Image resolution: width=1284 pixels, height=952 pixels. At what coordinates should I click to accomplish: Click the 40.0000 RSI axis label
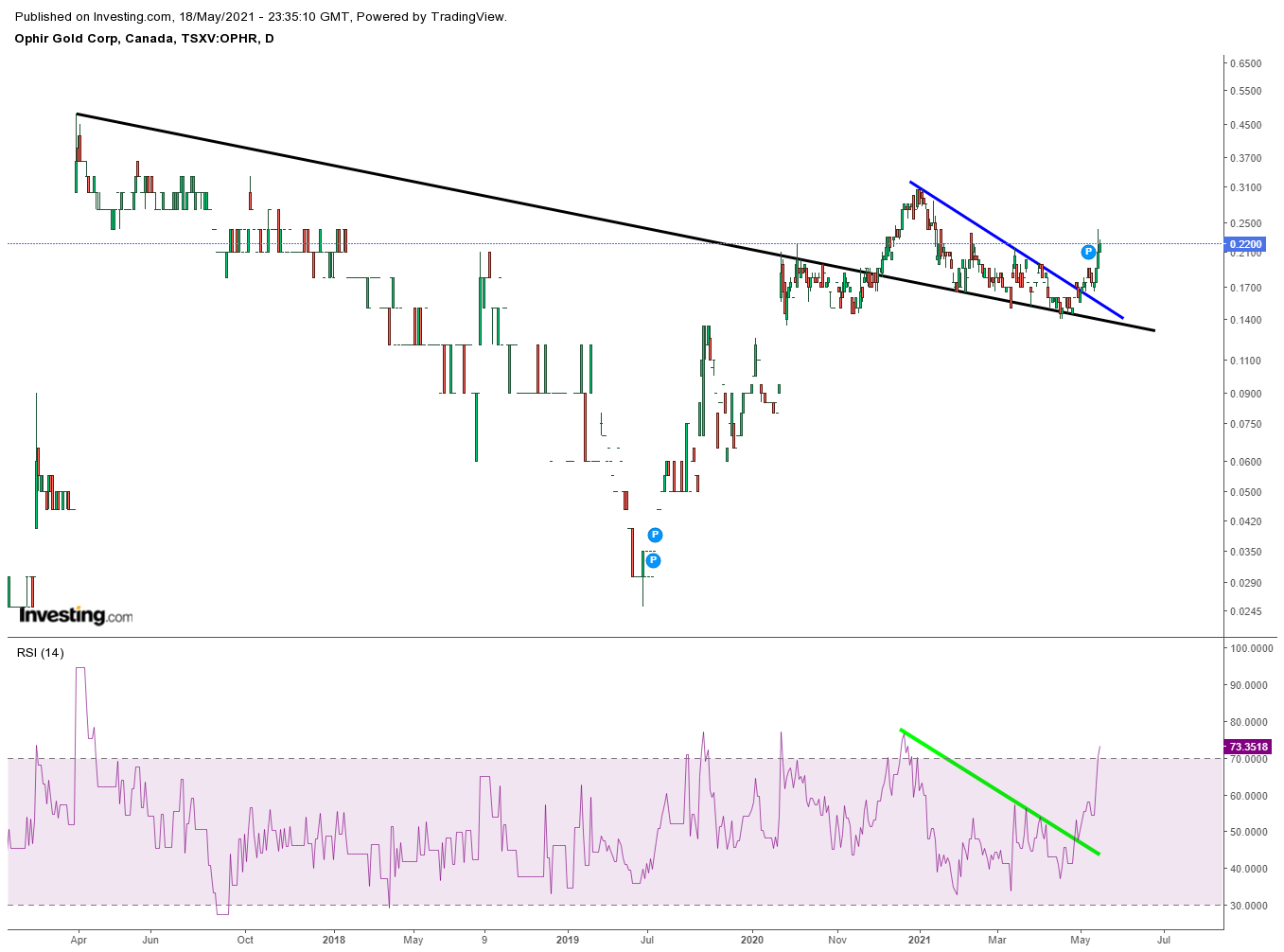1249,869
